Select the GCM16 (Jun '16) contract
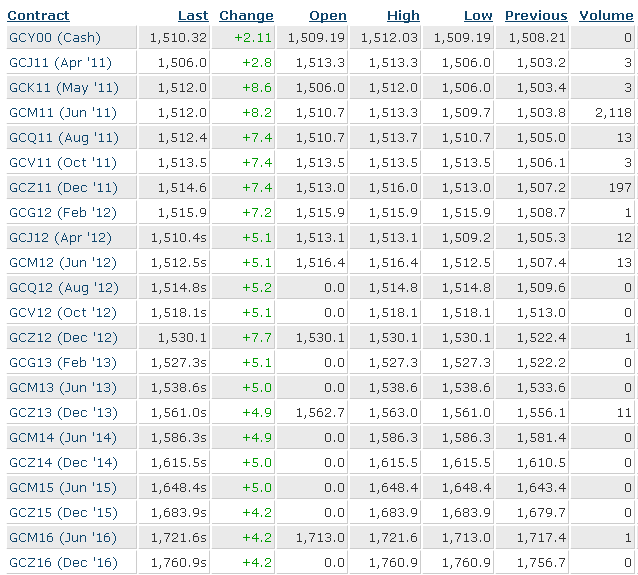Viewport: 638px width, 575px height. [x=63, y=537]
